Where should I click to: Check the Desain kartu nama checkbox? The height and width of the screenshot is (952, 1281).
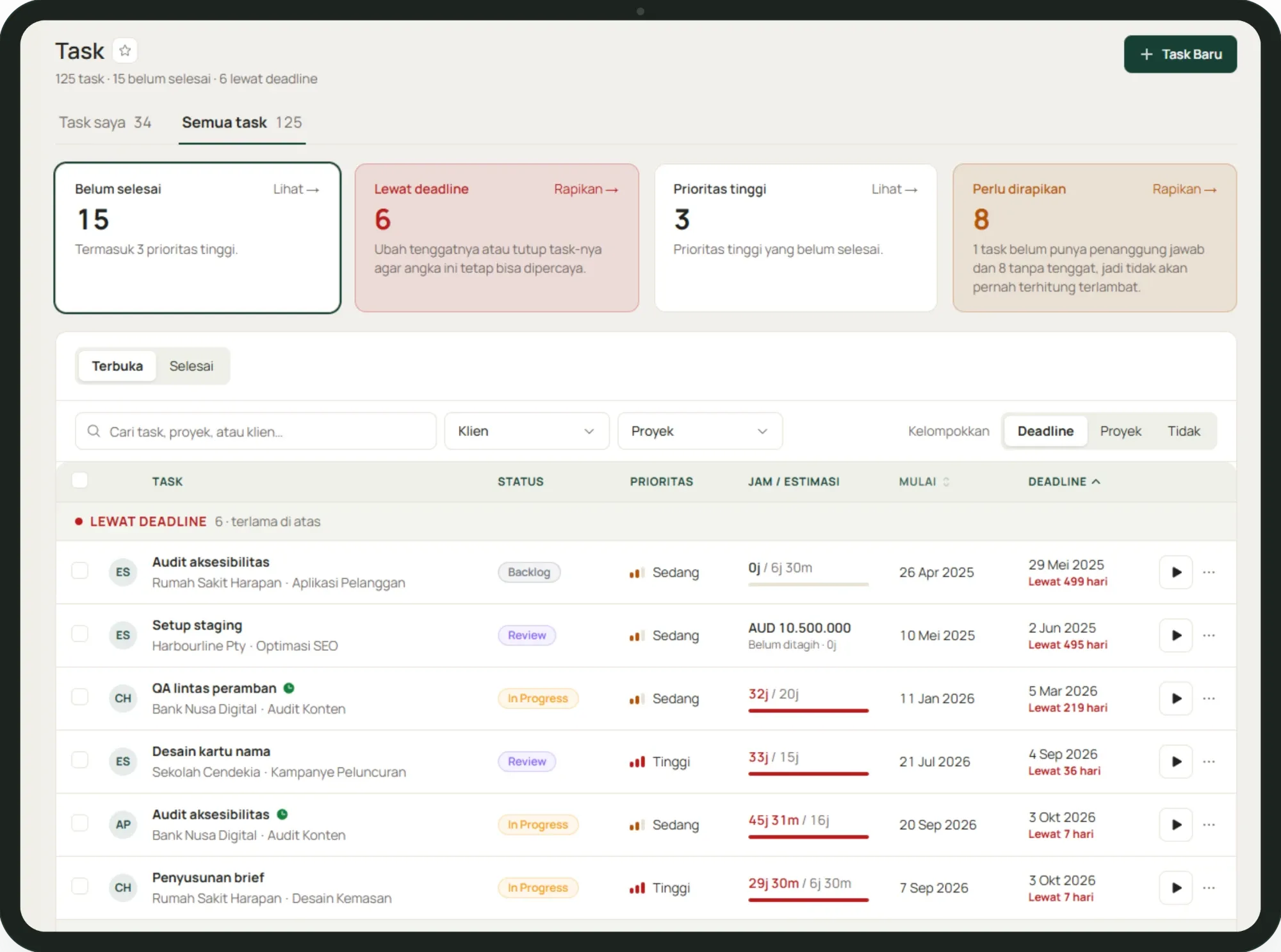79,760
